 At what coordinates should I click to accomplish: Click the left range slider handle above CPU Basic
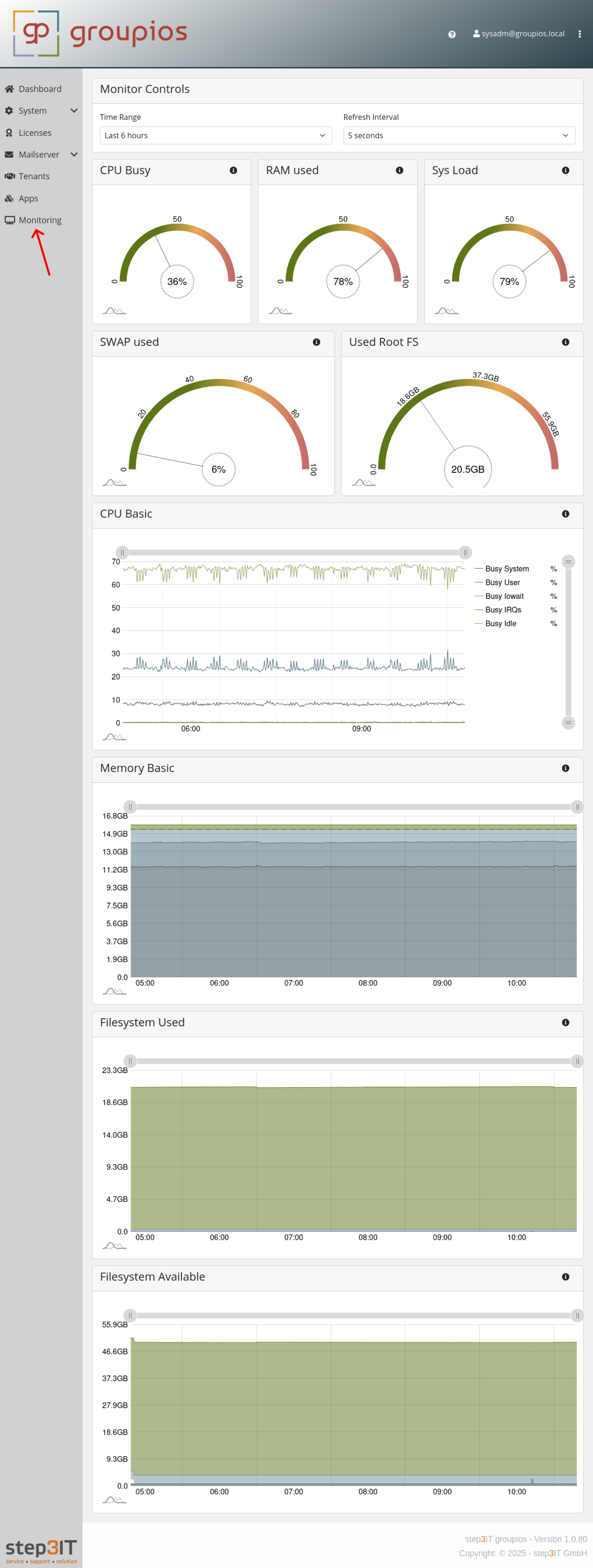pyautogui.click(x=122, y=552)
